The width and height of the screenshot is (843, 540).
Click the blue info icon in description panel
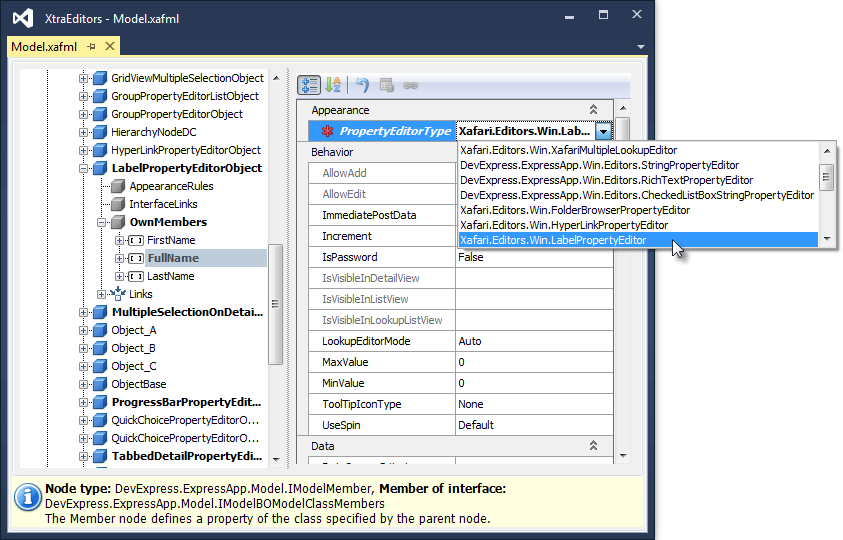(28, 496)
